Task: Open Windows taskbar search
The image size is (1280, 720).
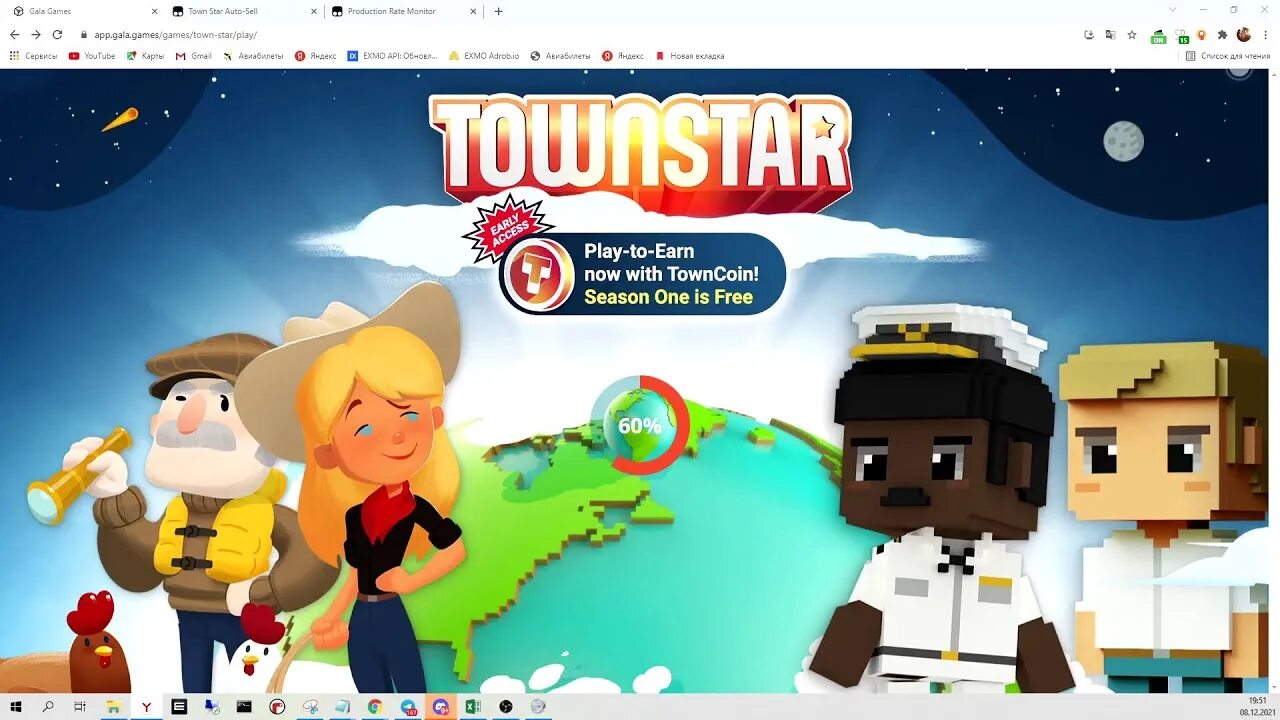Action: pyautogui.click(x=48, y=706)
